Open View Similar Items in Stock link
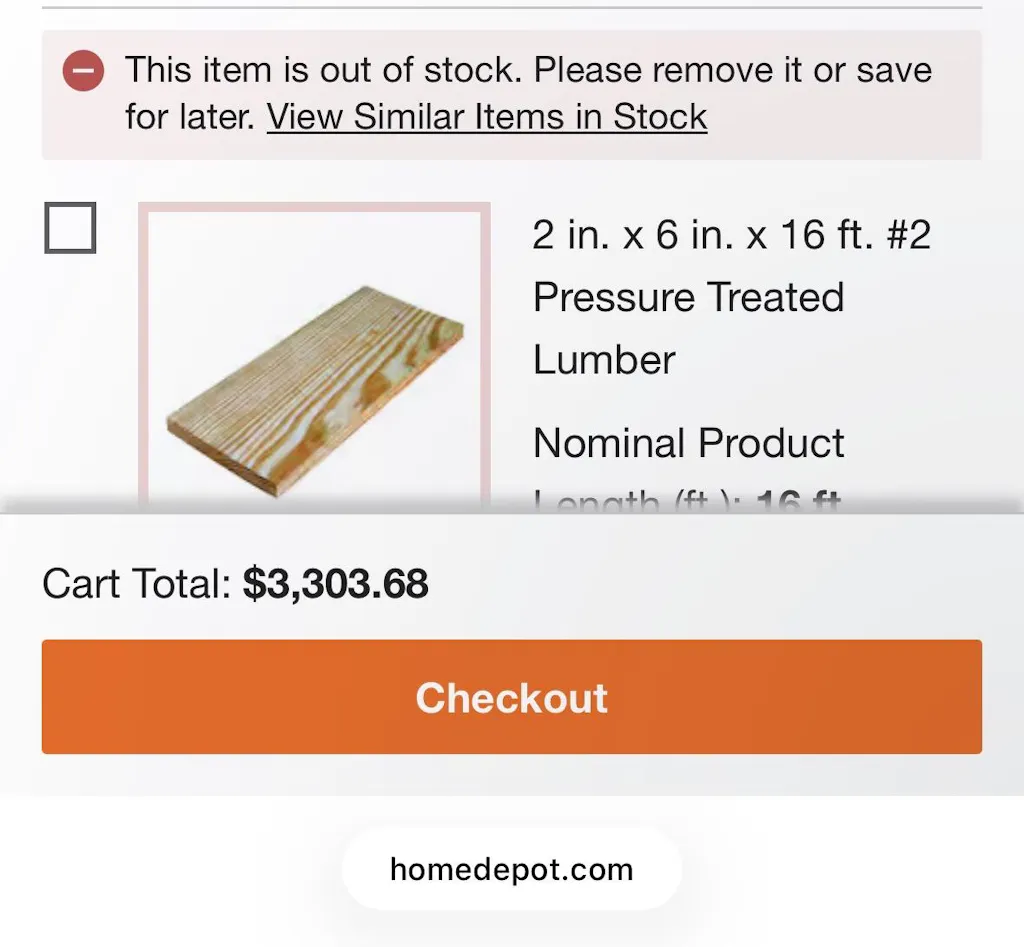Screen dimensions: 1024x947 (x=486, y=117)
